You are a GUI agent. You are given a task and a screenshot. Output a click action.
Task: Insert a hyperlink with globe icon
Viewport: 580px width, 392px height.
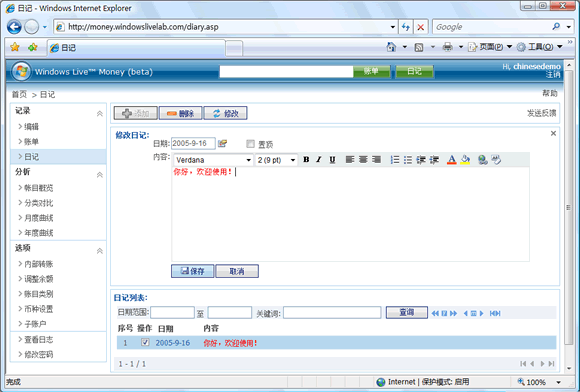[x=482, y=159]
